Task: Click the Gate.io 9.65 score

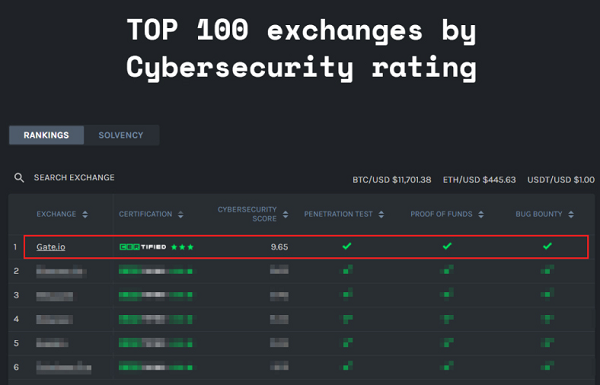Action: point(279,247)
